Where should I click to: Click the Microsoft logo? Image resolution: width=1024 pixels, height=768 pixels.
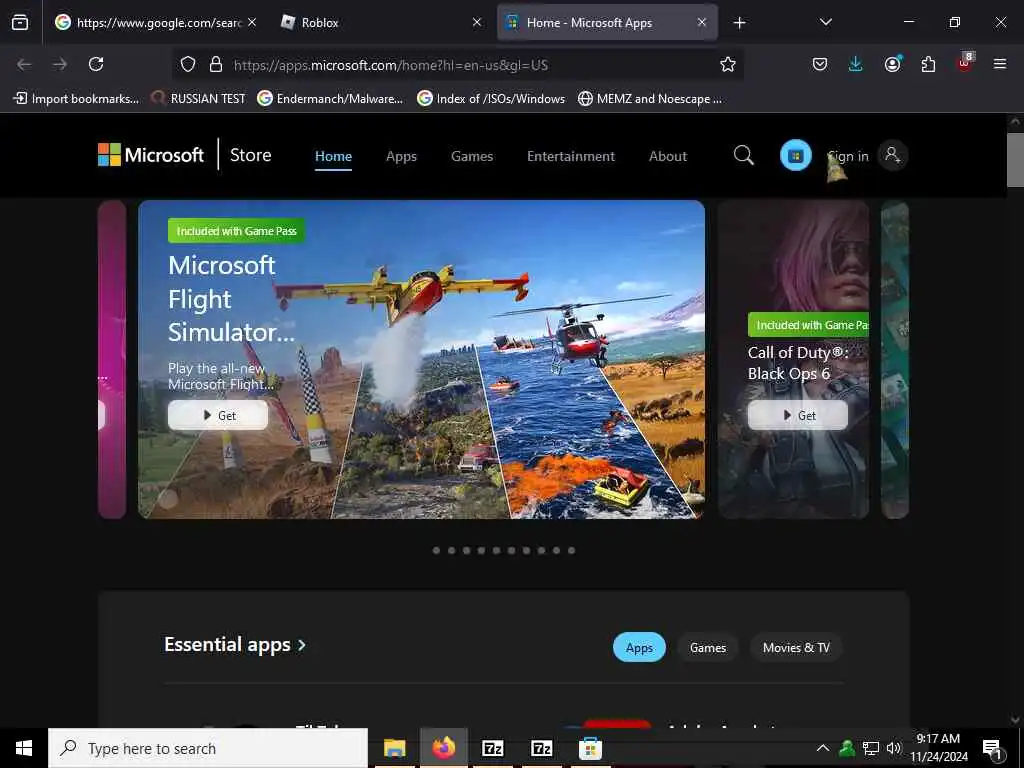(x=151, y=155)
